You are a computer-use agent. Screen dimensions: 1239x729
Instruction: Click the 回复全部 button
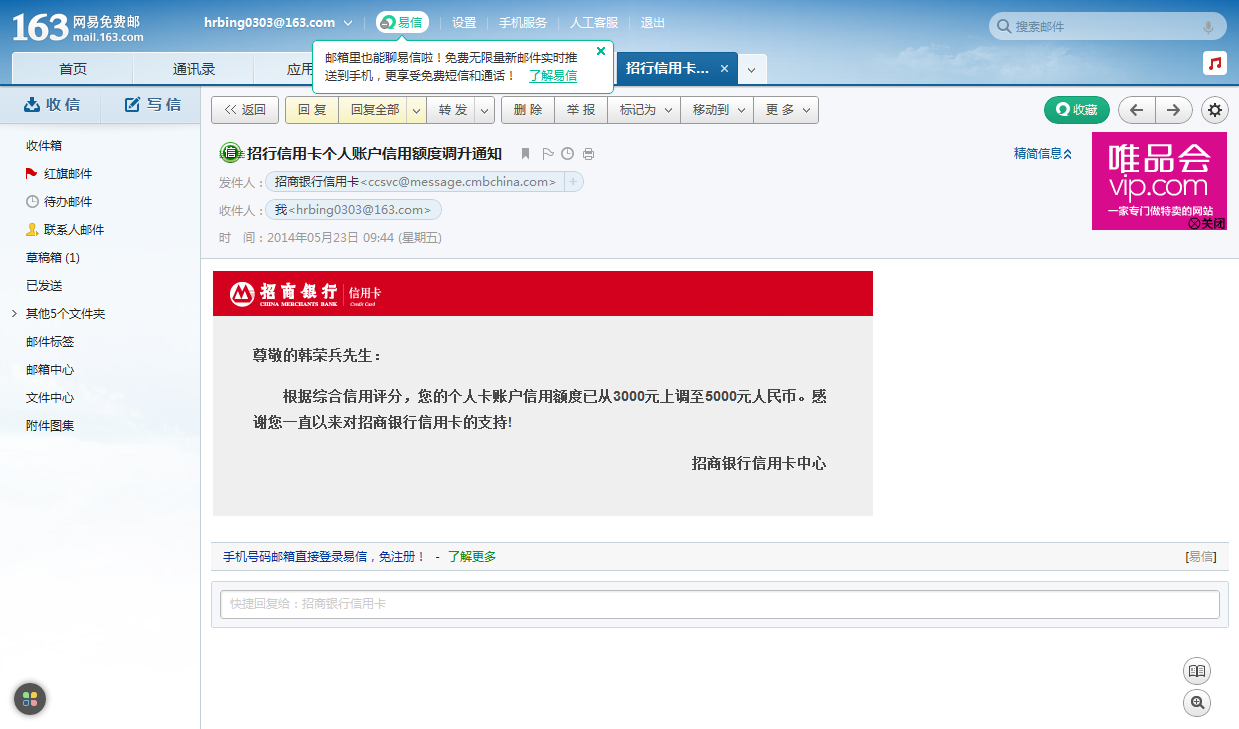[x=374, y=110]
